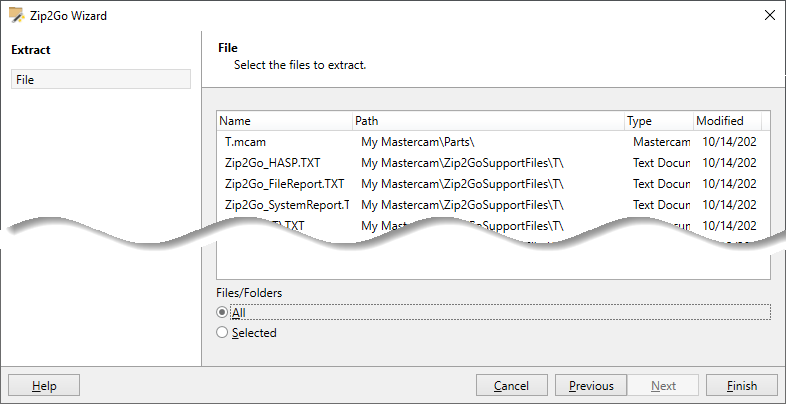The width and height of the screenshot is (786, 405).
Task: Close the Zip2Go Wizard dialog
Action: 769,16
